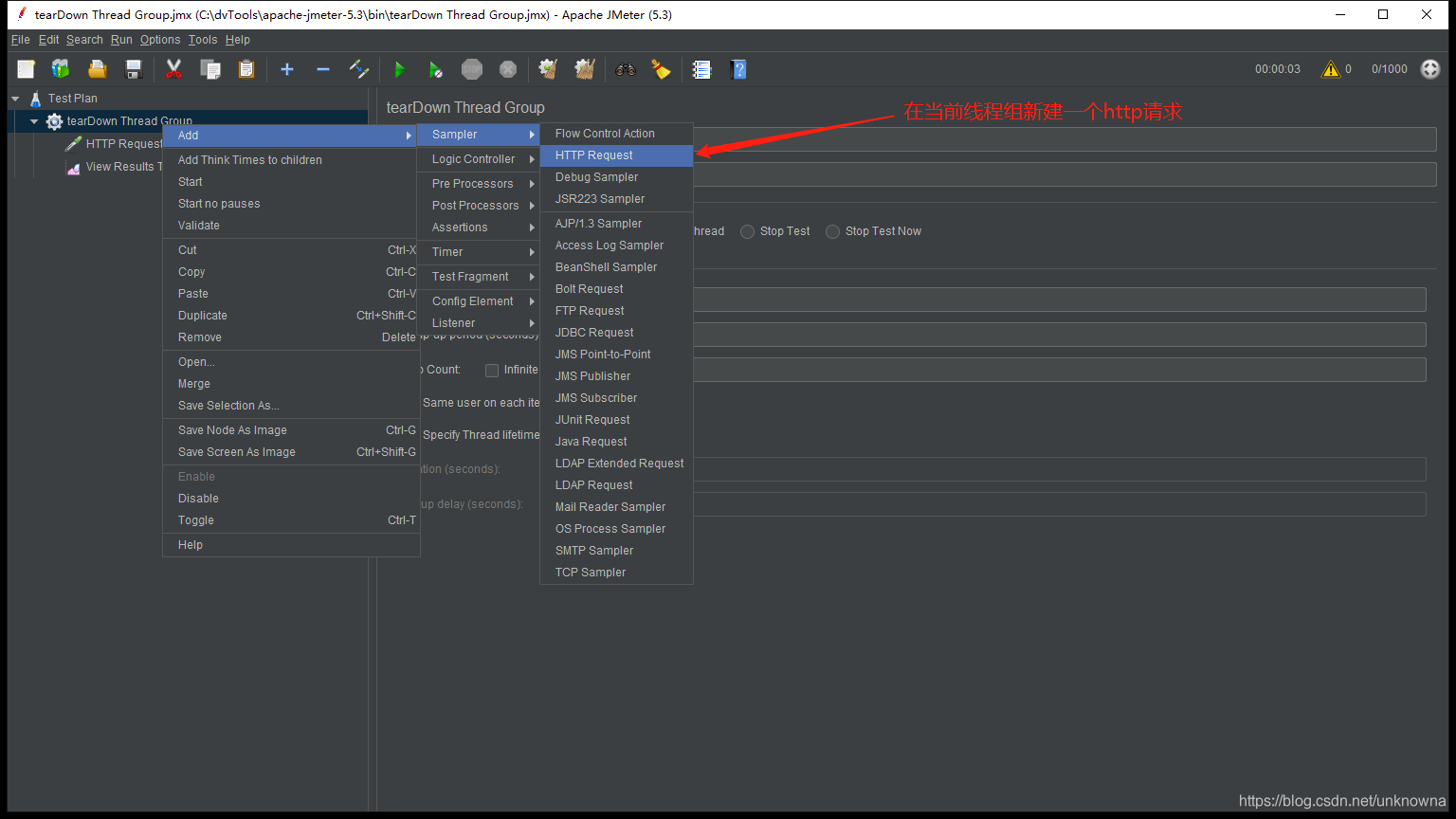Click the Copy toolbar icon
1456x819 pixels.
(210, 69)
